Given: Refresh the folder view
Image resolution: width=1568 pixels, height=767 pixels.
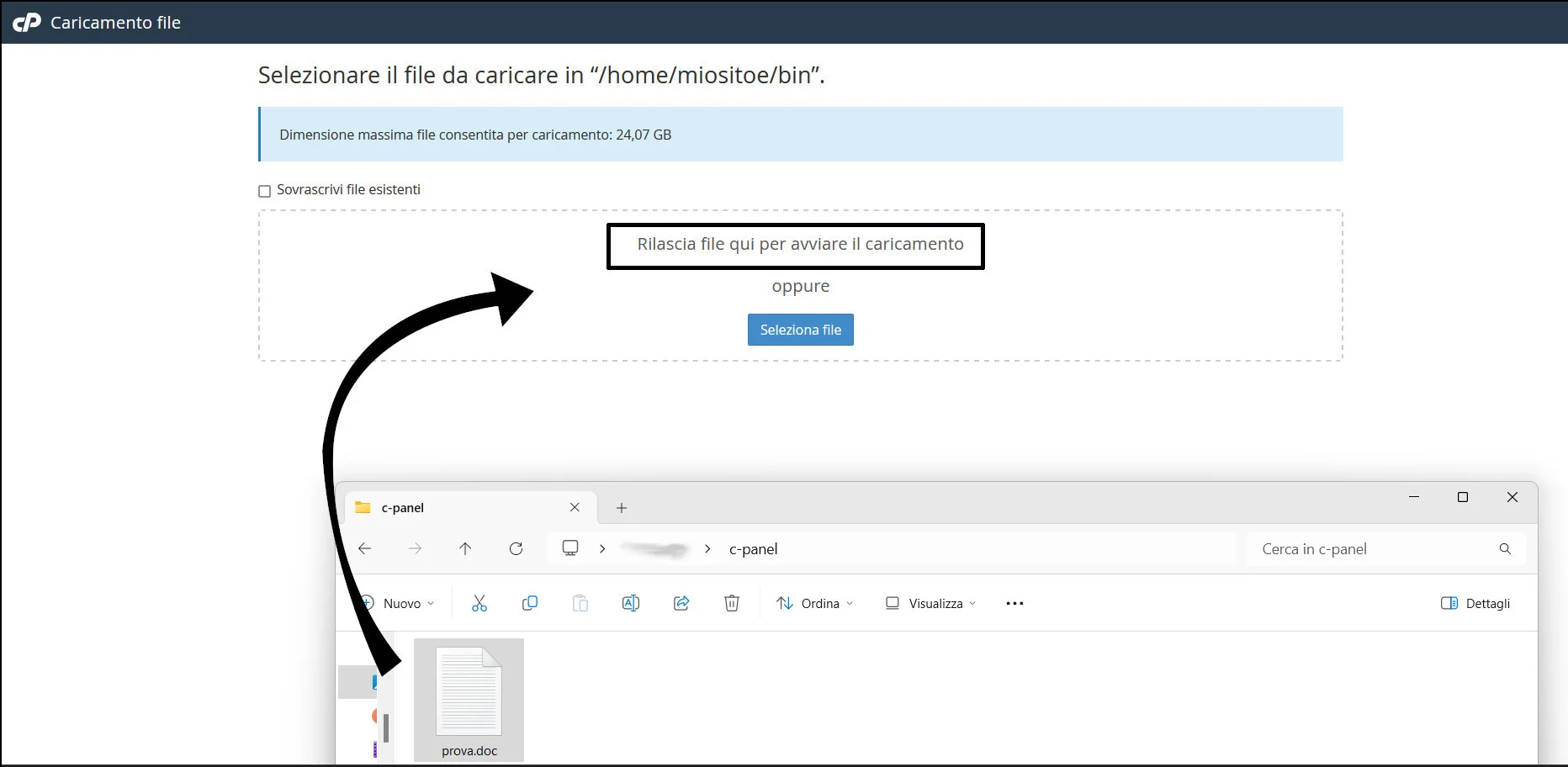Looking at the screenshot, I should [516, 548].
